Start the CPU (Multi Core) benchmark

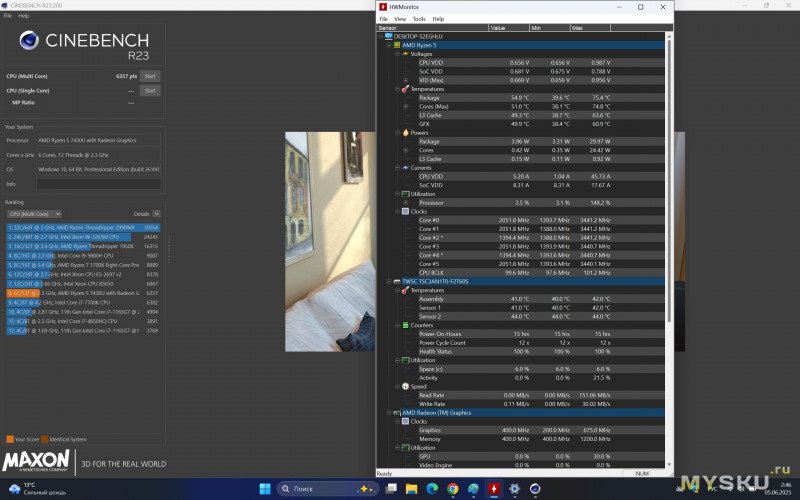click(x=150, y=76)
